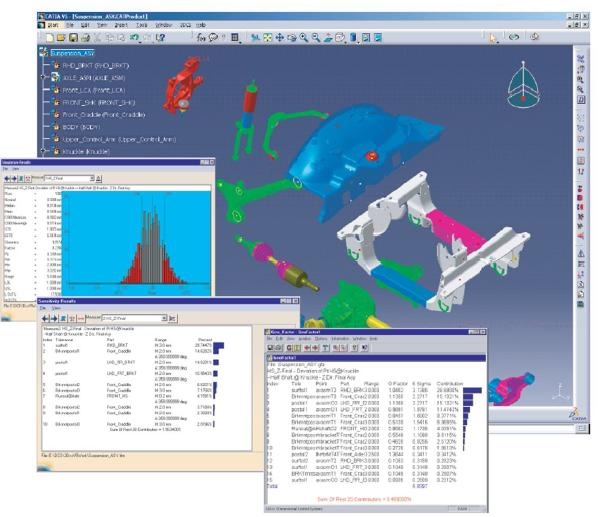Open View menu in Sensitivity Results window
This screenshot has width=599, height=517.
click(56, 308)
